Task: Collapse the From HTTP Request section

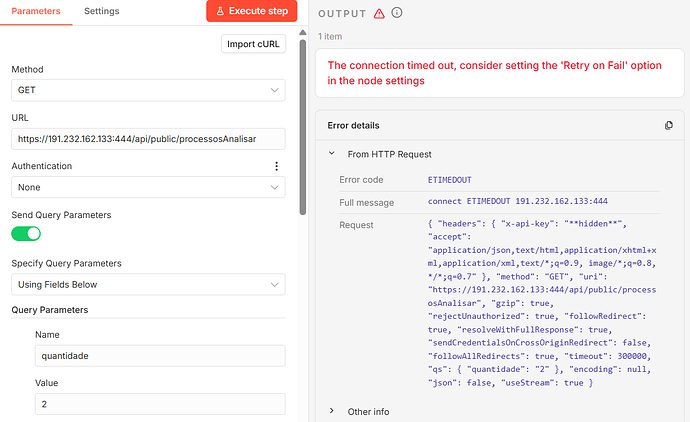Action: point(332,154)
